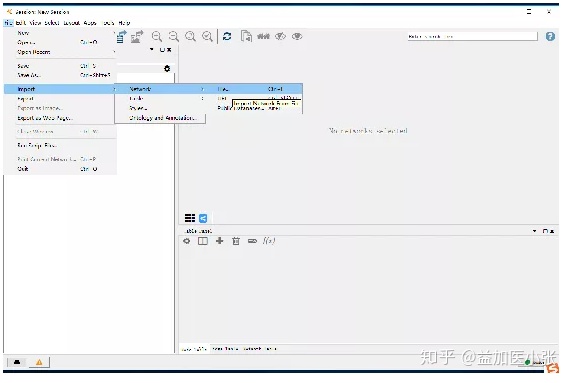Fit network content to the window

coord(190,36)
